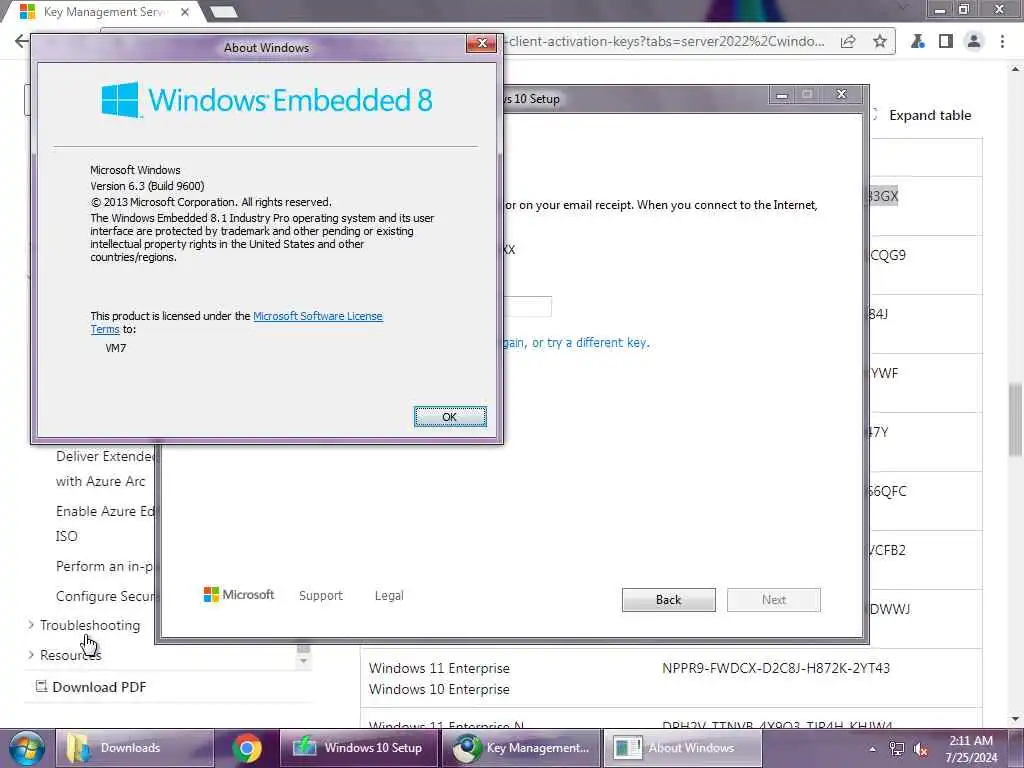Open the Microsoft Software License link

coord(317,316)
